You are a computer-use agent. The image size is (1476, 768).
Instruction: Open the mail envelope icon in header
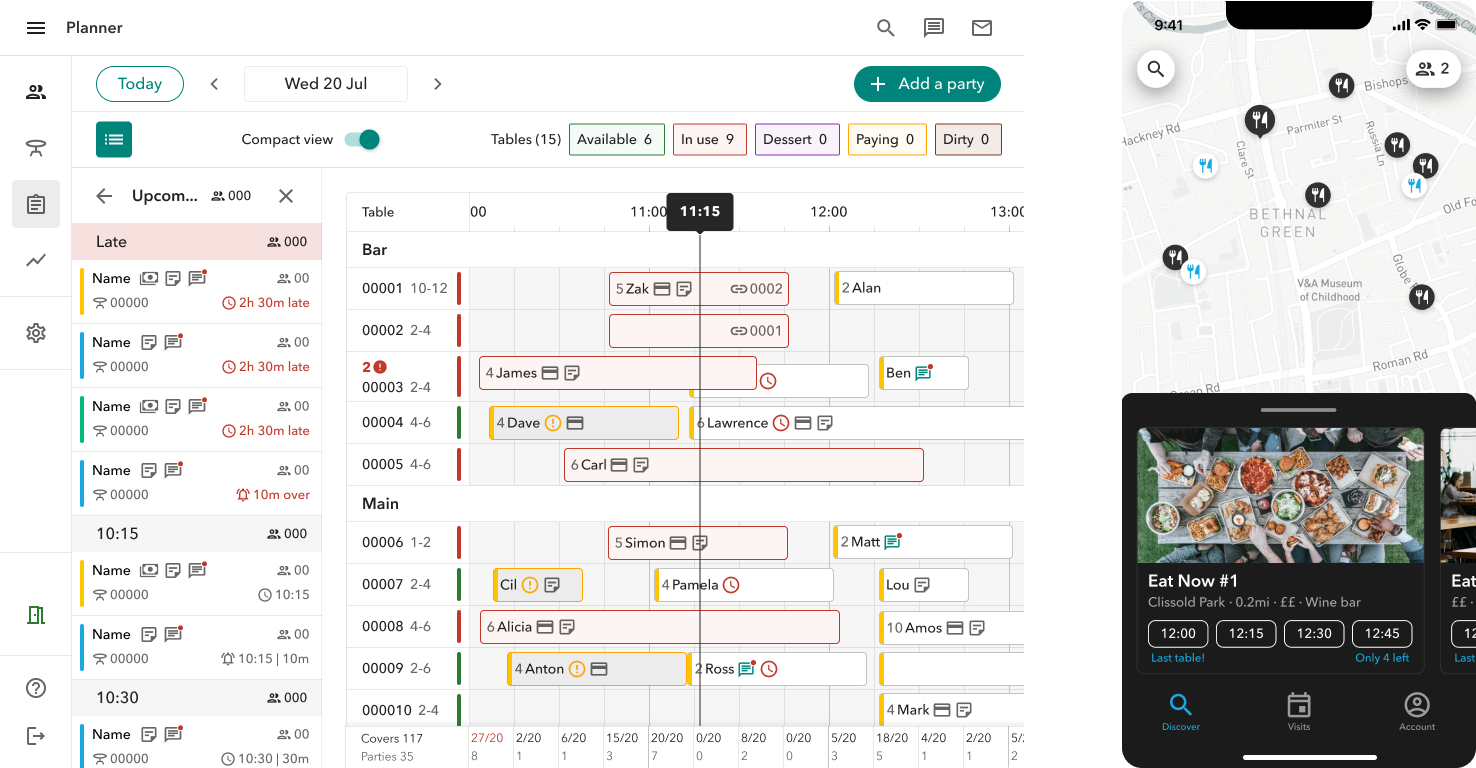(x=982, y=28)
